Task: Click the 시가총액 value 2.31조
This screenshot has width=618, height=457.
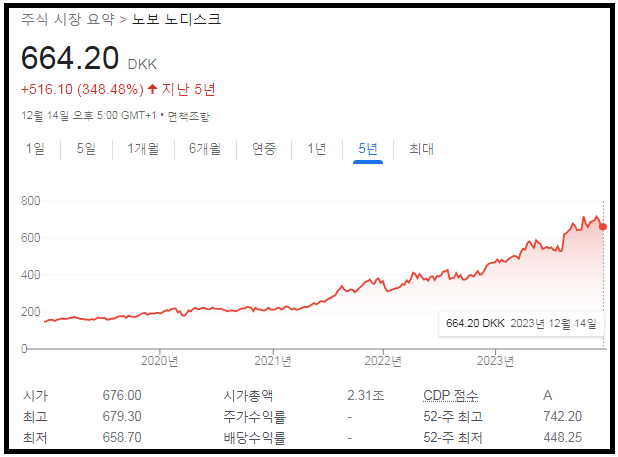Action: pyautogui.click(x=366, y=395)
